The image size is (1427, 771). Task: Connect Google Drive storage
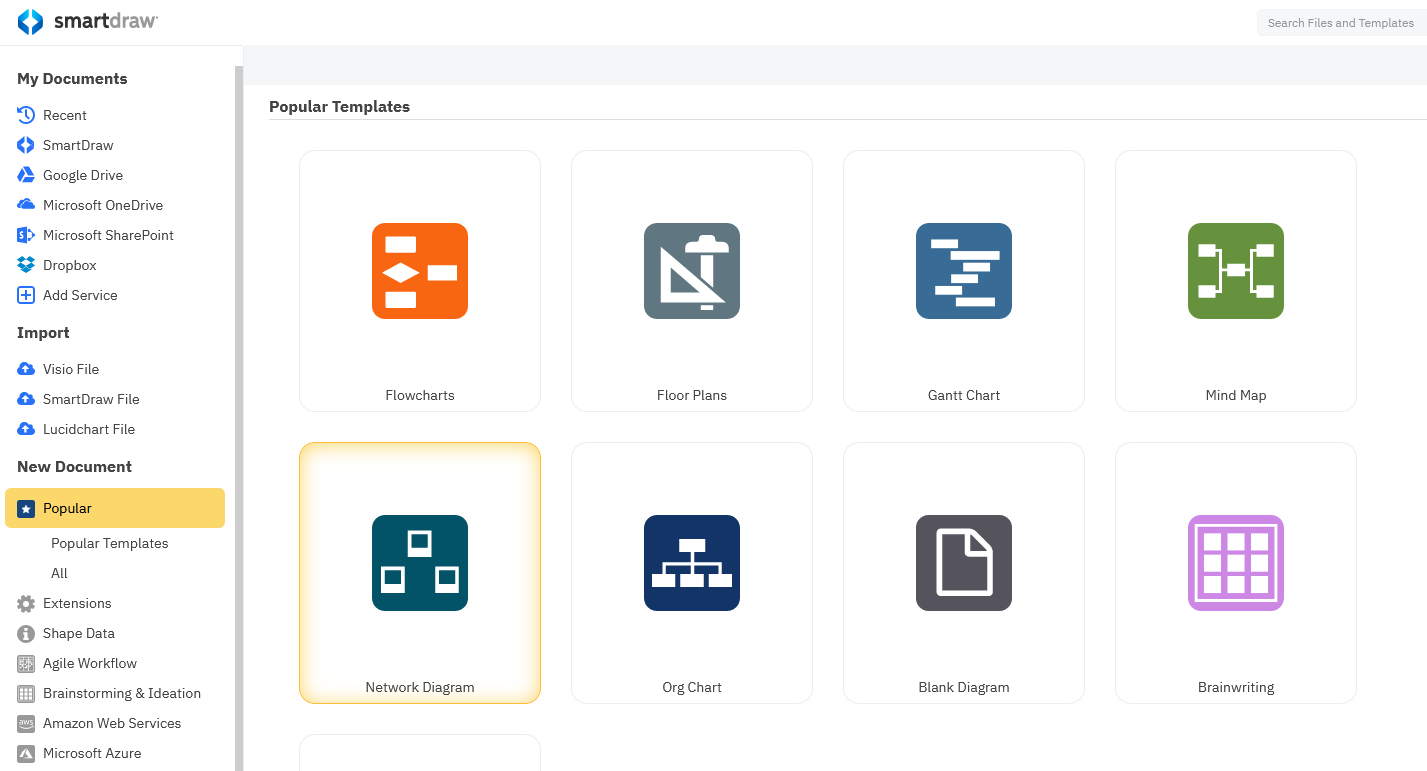(81, 175)
